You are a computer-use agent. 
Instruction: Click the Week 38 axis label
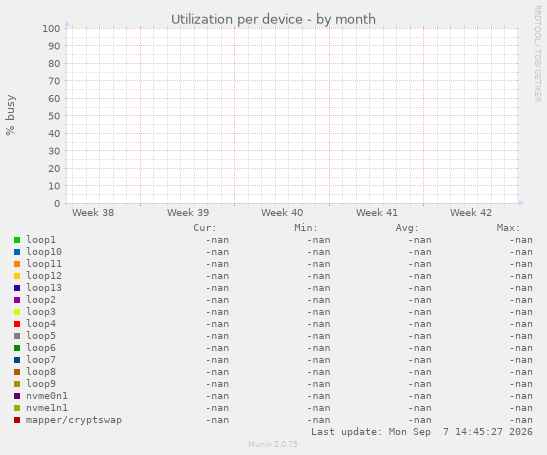[93, 213]
